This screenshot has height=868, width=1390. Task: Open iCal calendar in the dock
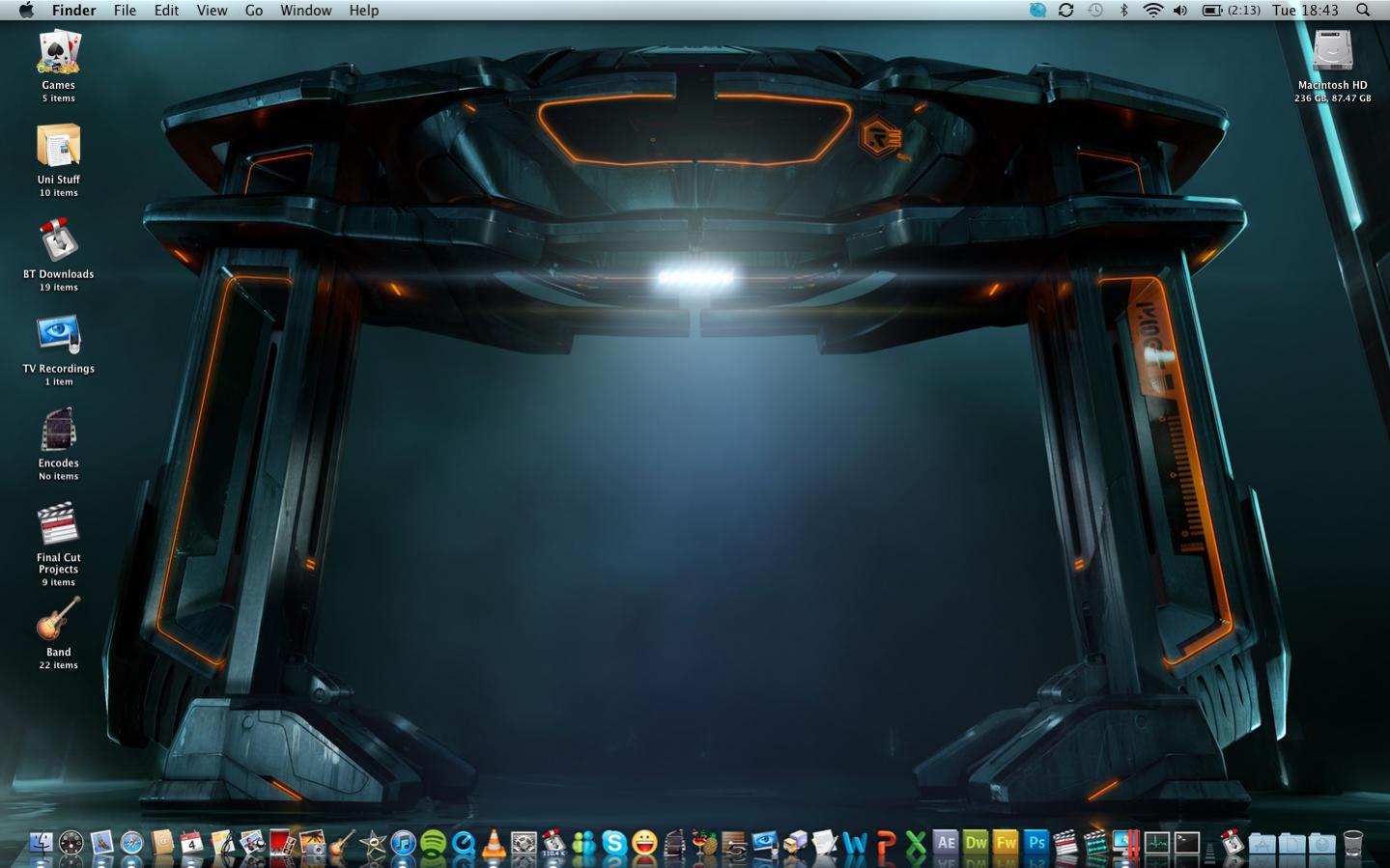(191, 843)
